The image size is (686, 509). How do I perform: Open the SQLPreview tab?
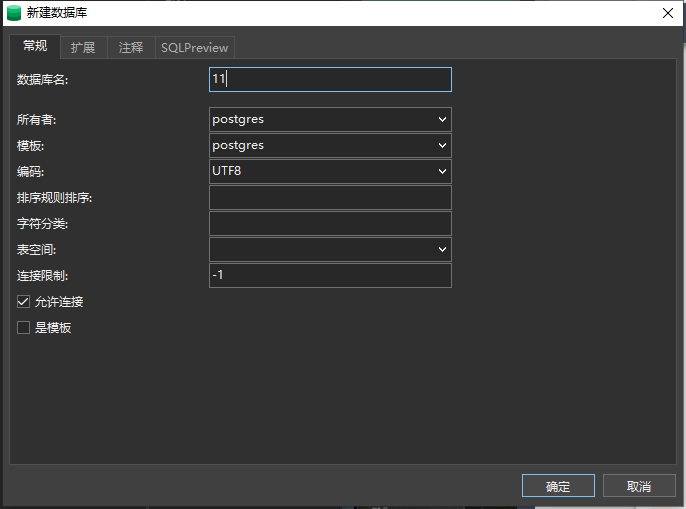pos(195,48)
